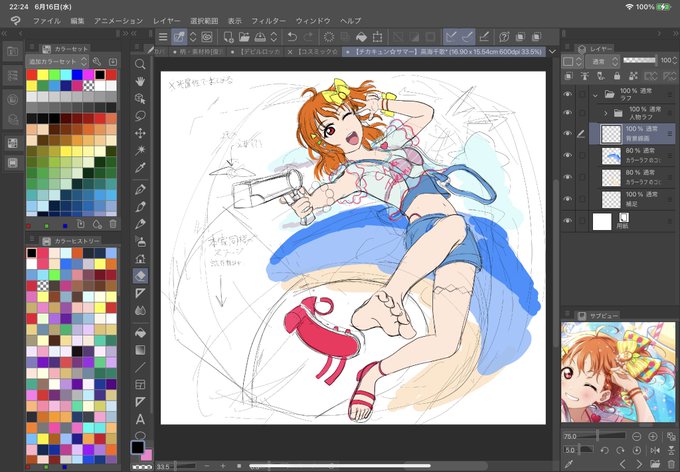The width and height of the screenshot is (680, 472).
Task: Select the Zoom magnifier tool
Action: (140, 64)
